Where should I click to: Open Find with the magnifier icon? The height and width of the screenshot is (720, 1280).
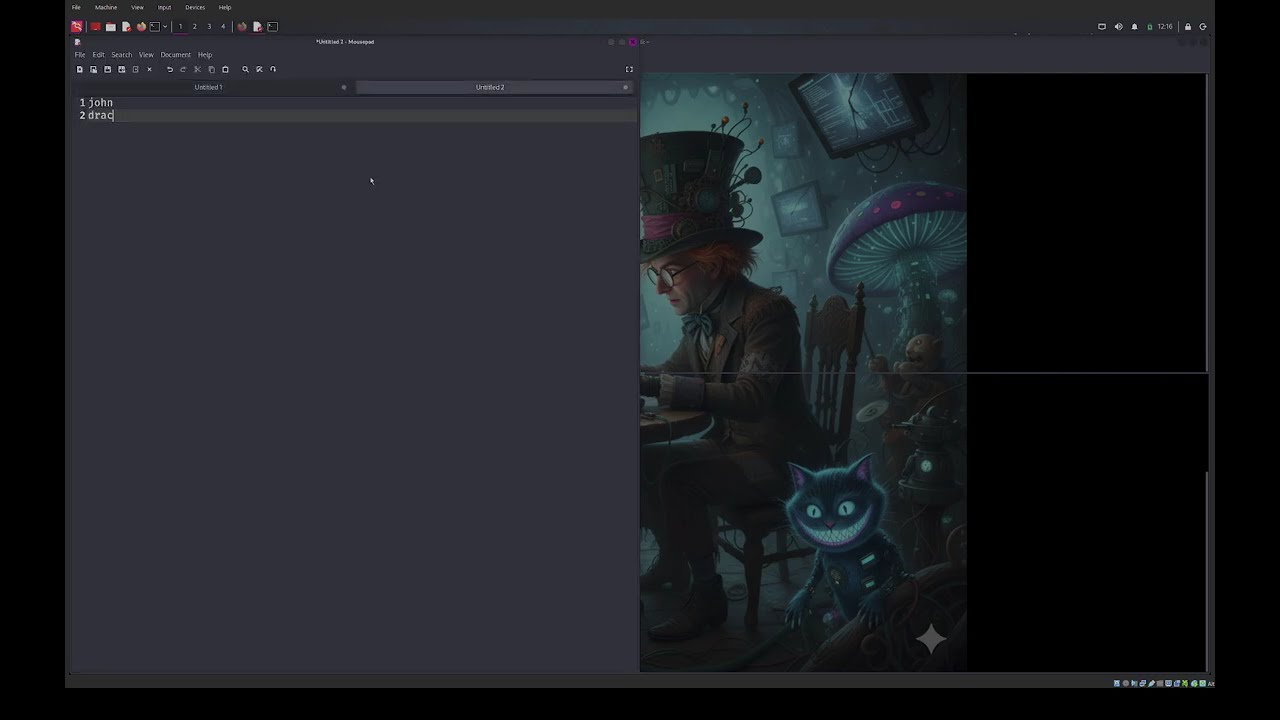(245, 69)
